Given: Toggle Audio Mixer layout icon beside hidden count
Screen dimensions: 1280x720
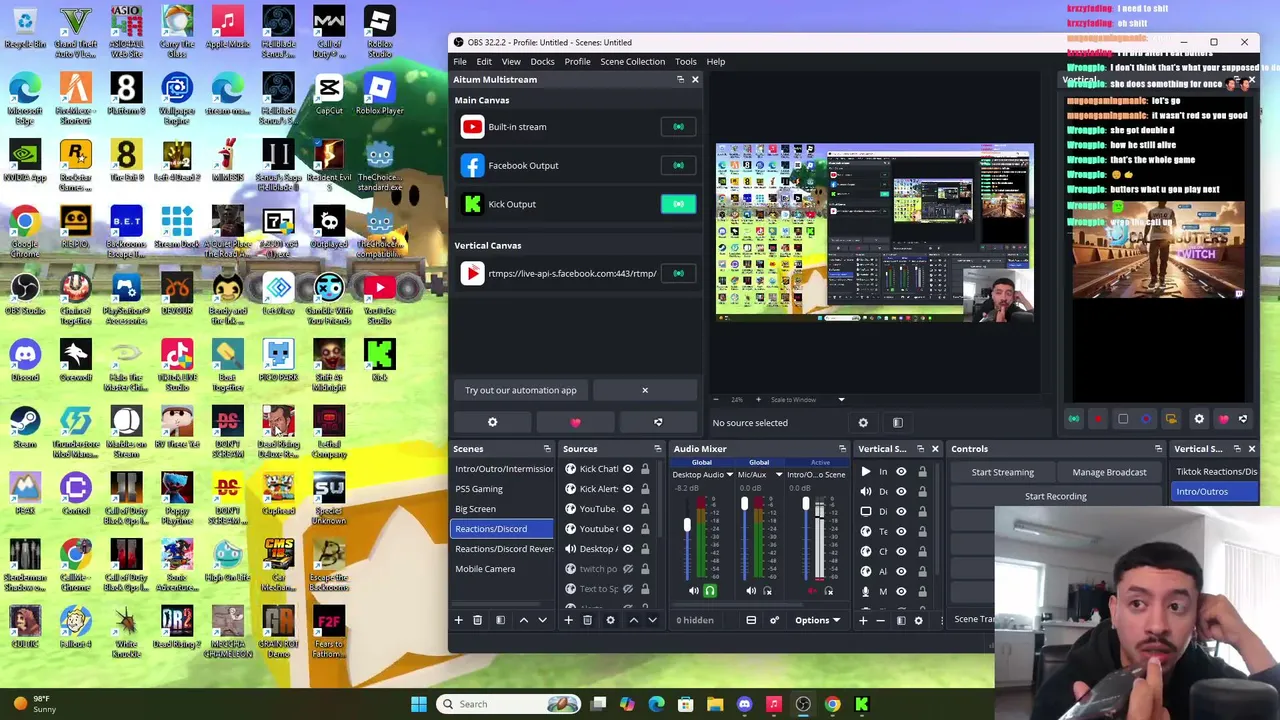Looking at the screenshot, I should [x=751, y=620].
